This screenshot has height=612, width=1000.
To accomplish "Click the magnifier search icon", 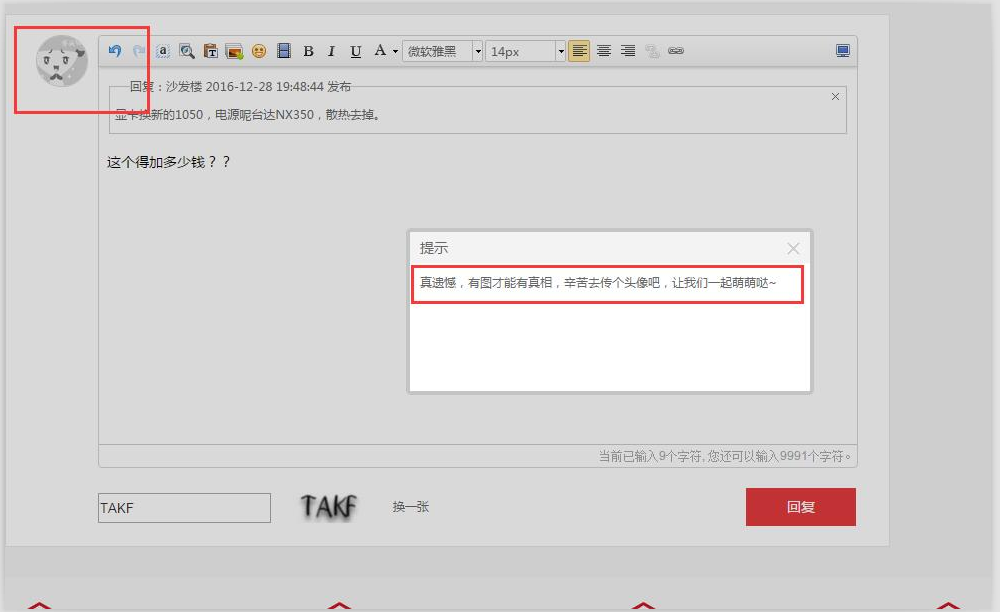I will (186, 50).
